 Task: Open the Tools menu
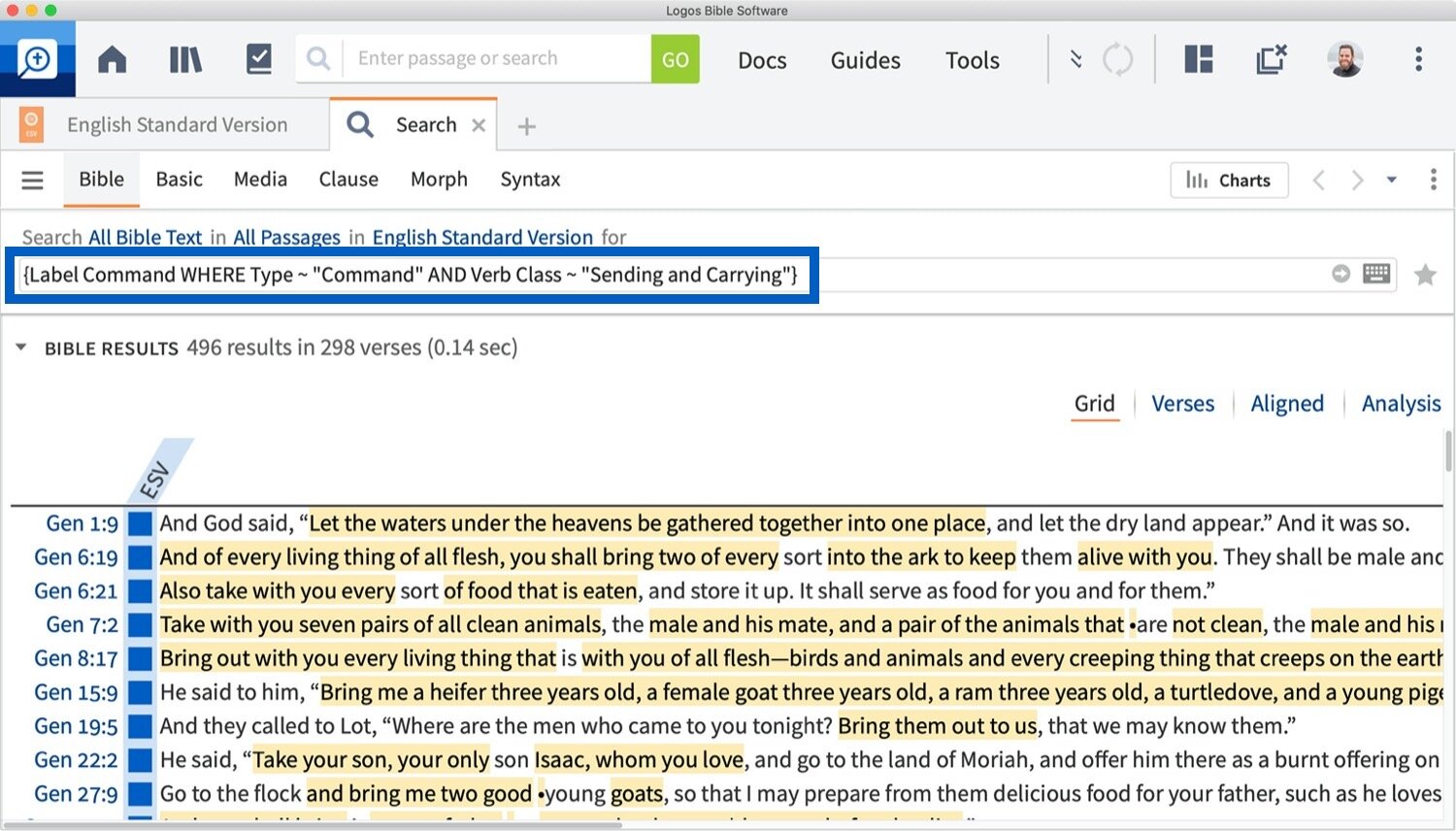(973, 60)
